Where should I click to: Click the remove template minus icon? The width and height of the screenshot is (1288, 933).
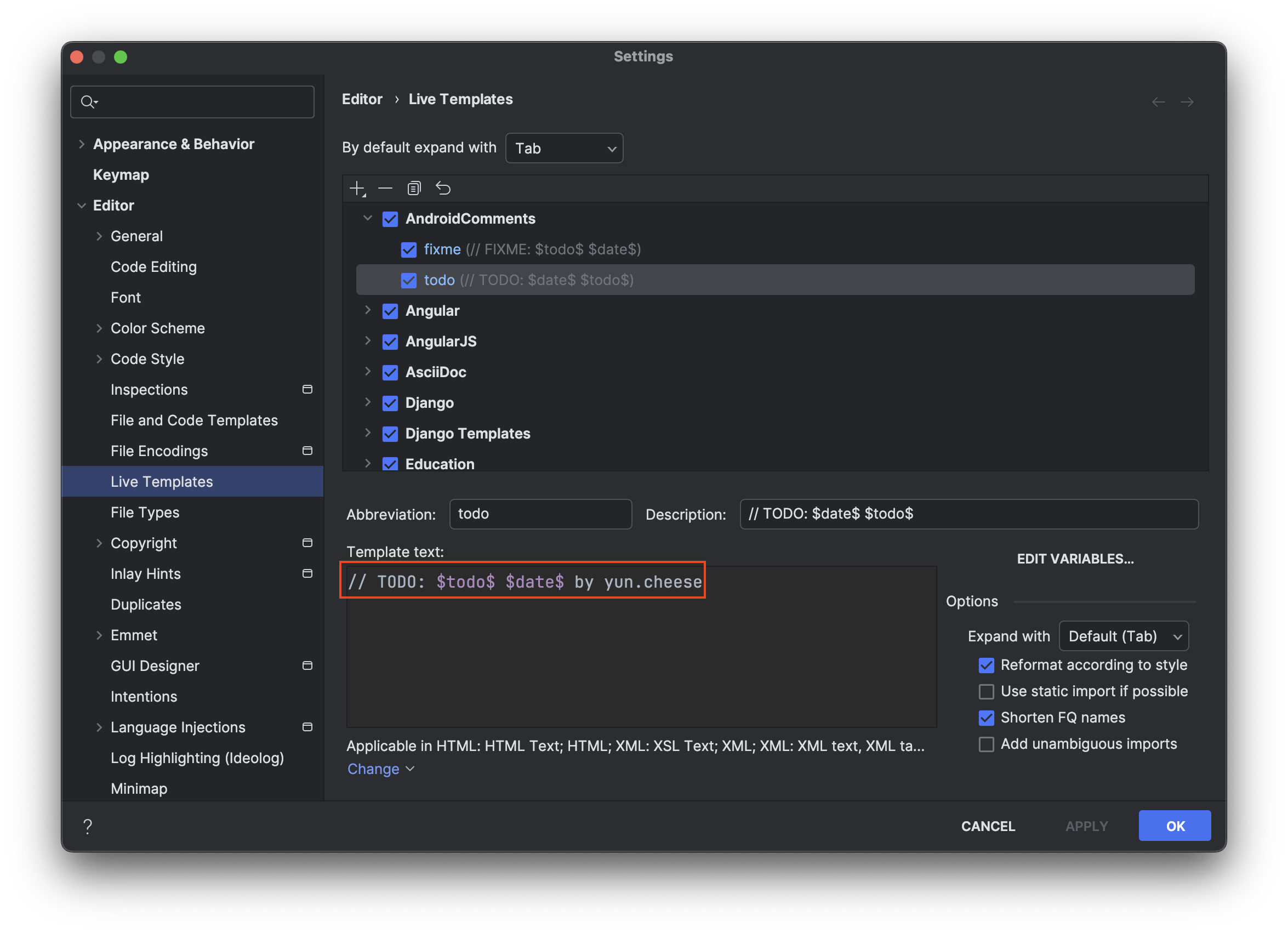385,188
